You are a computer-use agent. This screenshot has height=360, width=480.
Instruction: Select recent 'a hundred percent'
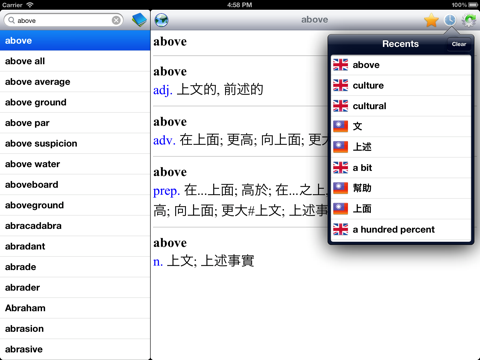[x=401, y=229]
